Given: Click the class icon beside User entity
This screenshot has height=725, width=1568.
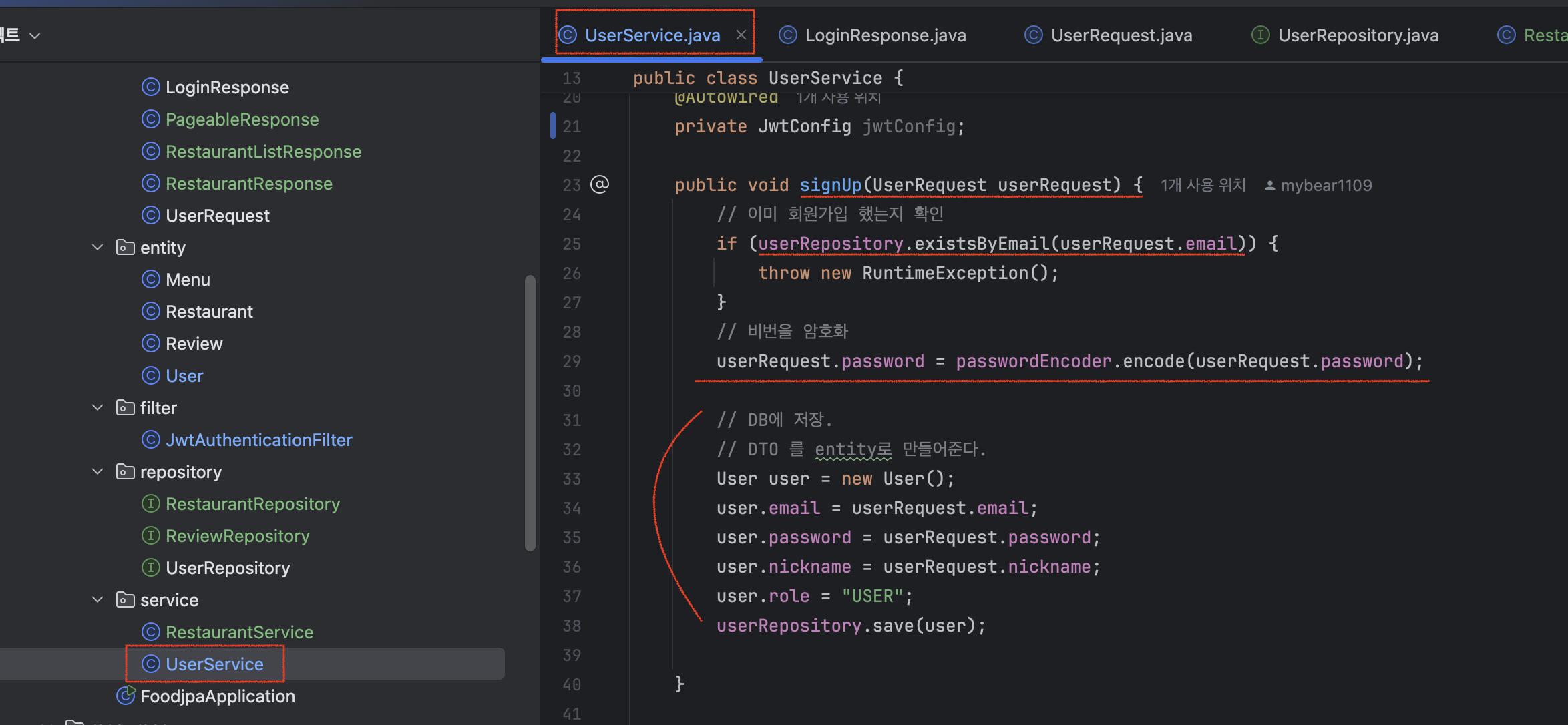Looking at the screenshot, I should tap(151, 375).
